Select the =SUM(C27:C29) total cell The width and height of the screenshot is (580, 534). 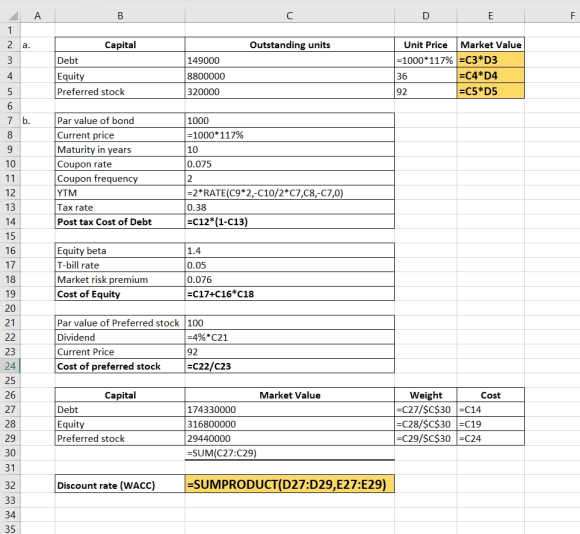[290, 453]
